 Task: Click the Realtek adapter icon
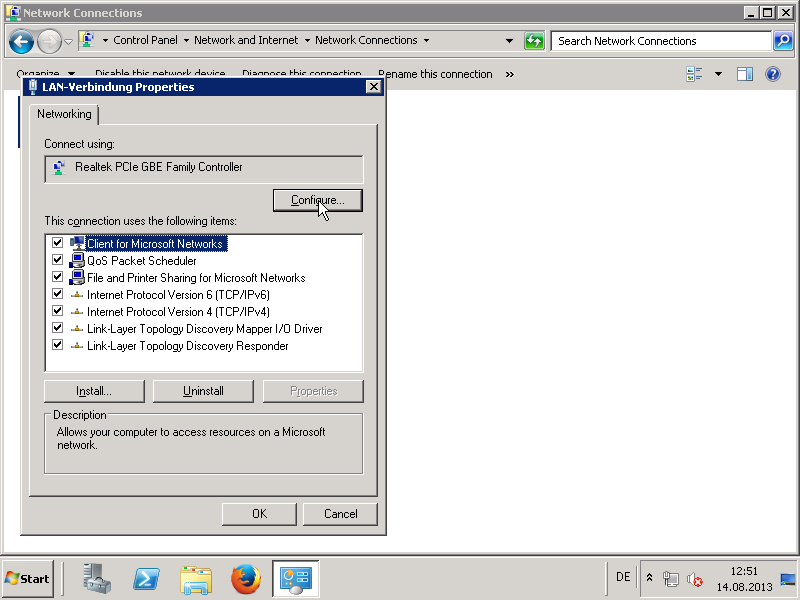coord(60,167)
